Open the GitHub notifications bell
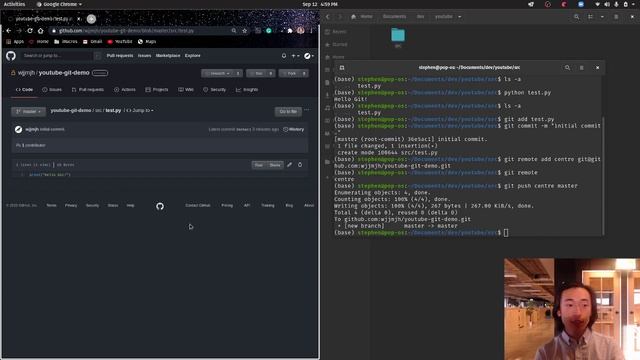The height and width of the screenshot is (360, 640). [284, 56]
